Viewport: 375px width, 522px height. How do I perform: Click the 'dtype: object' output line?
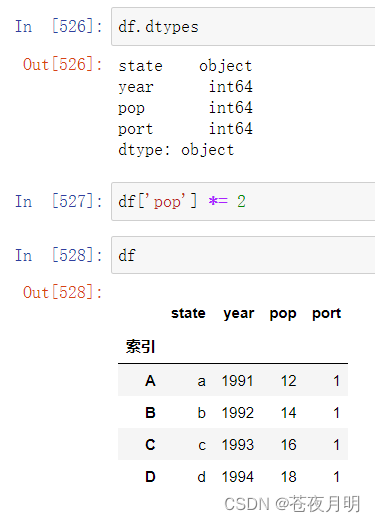(176, 150)
